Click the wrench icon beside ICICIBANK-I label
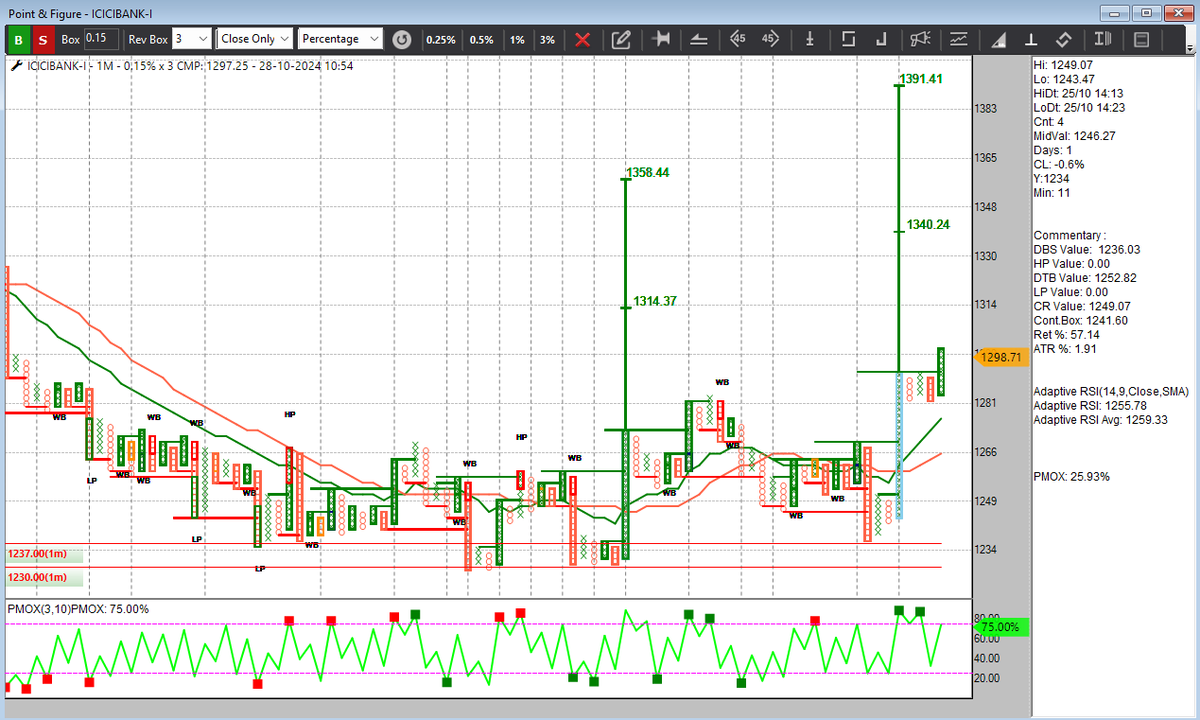The height and width of the screenshot is (720, 1200). point(14,66)
